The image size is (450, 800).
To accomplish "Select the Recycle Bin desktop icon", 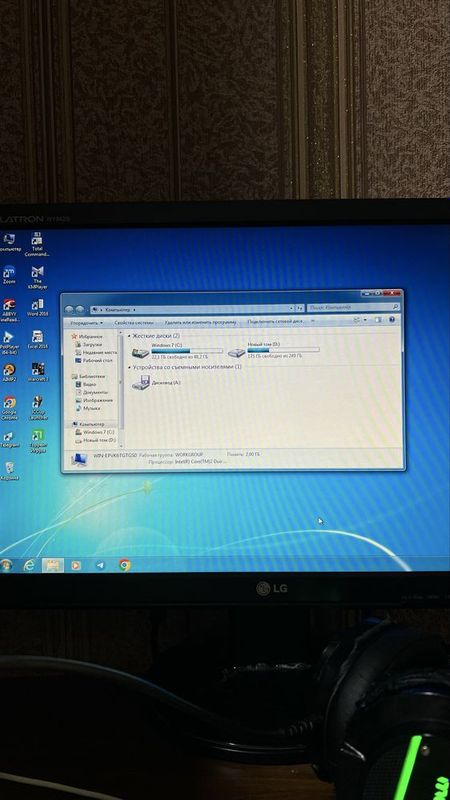I will coord(9,471).
